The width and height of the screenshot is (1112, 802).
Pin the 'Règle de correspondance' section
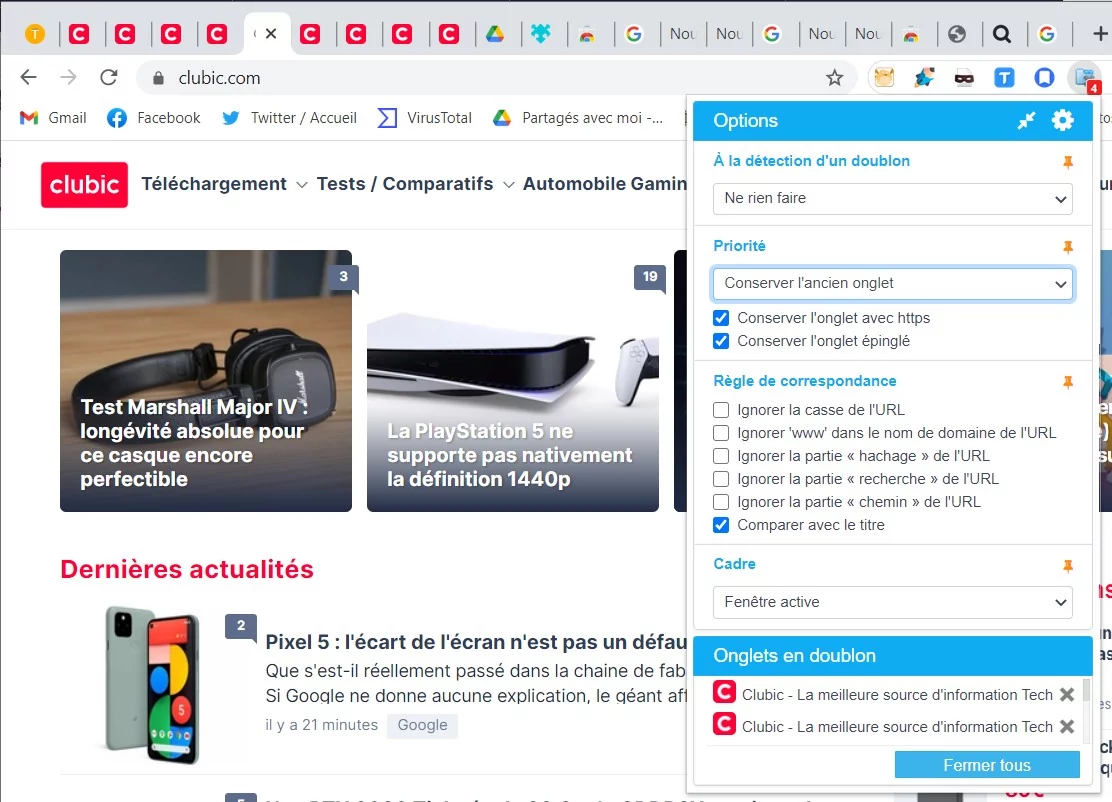tap(1067, 382)
